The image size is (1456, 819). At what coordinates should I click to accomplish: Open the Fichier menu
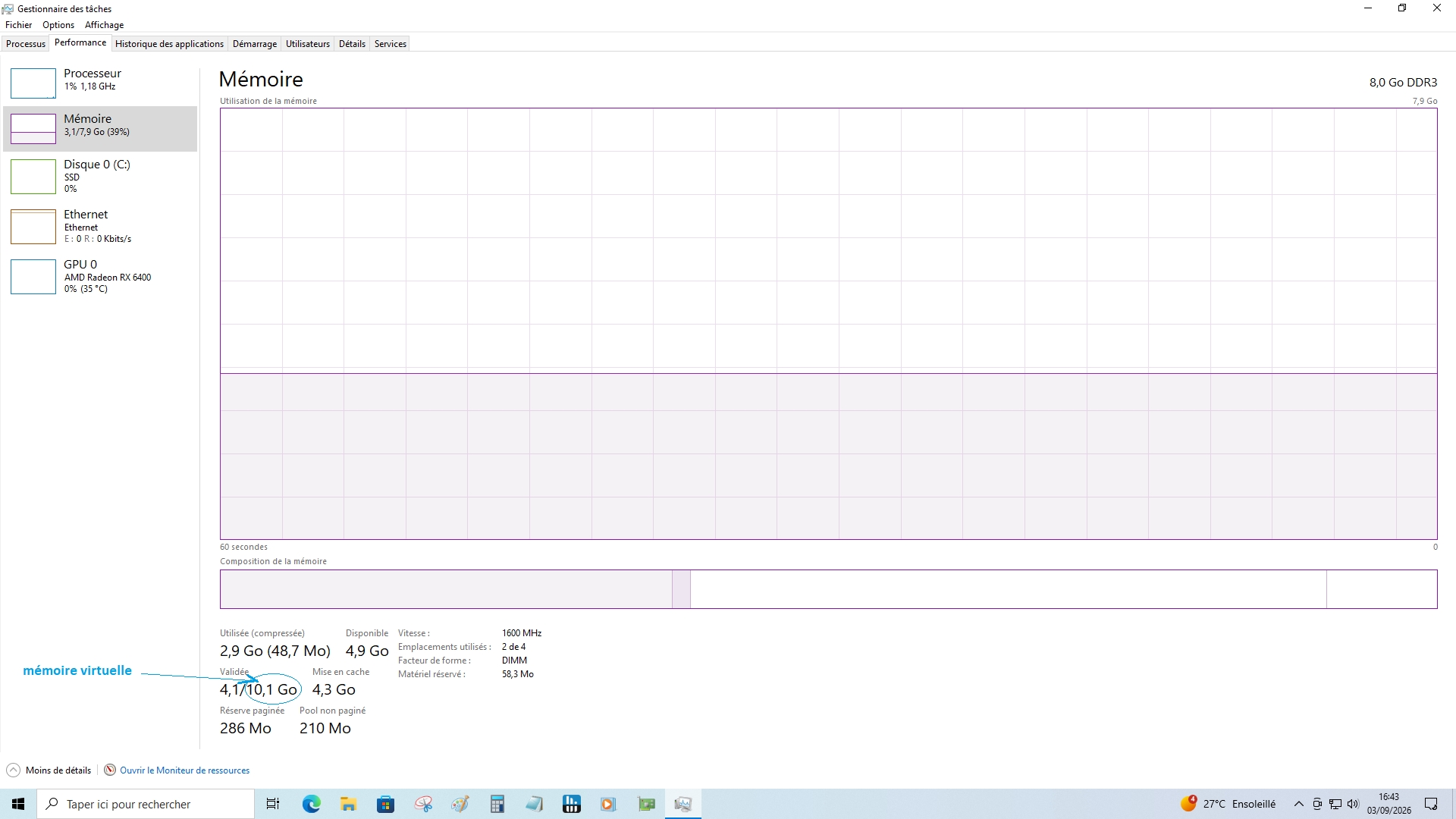point(19,25)
